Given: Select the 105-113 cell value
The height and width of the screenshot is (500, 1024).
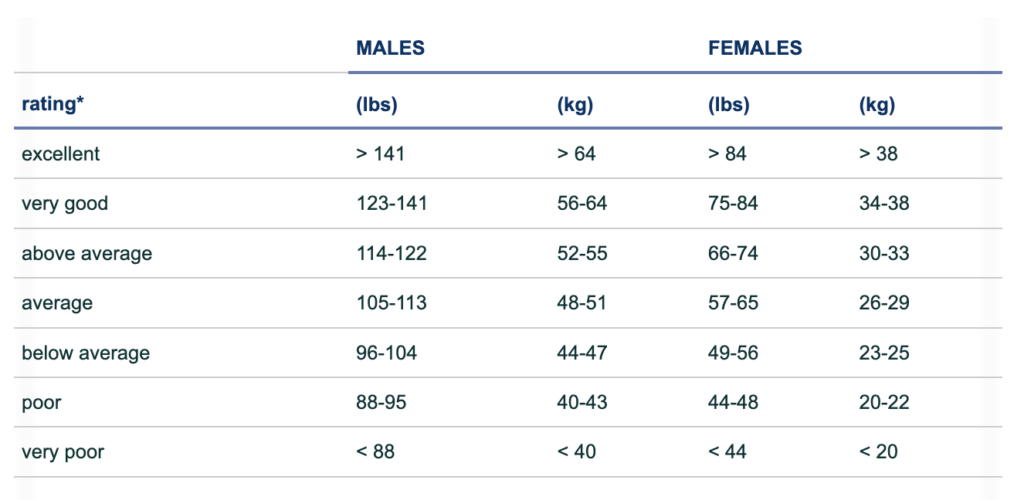Looking at the screenshot, I should 391,303.
